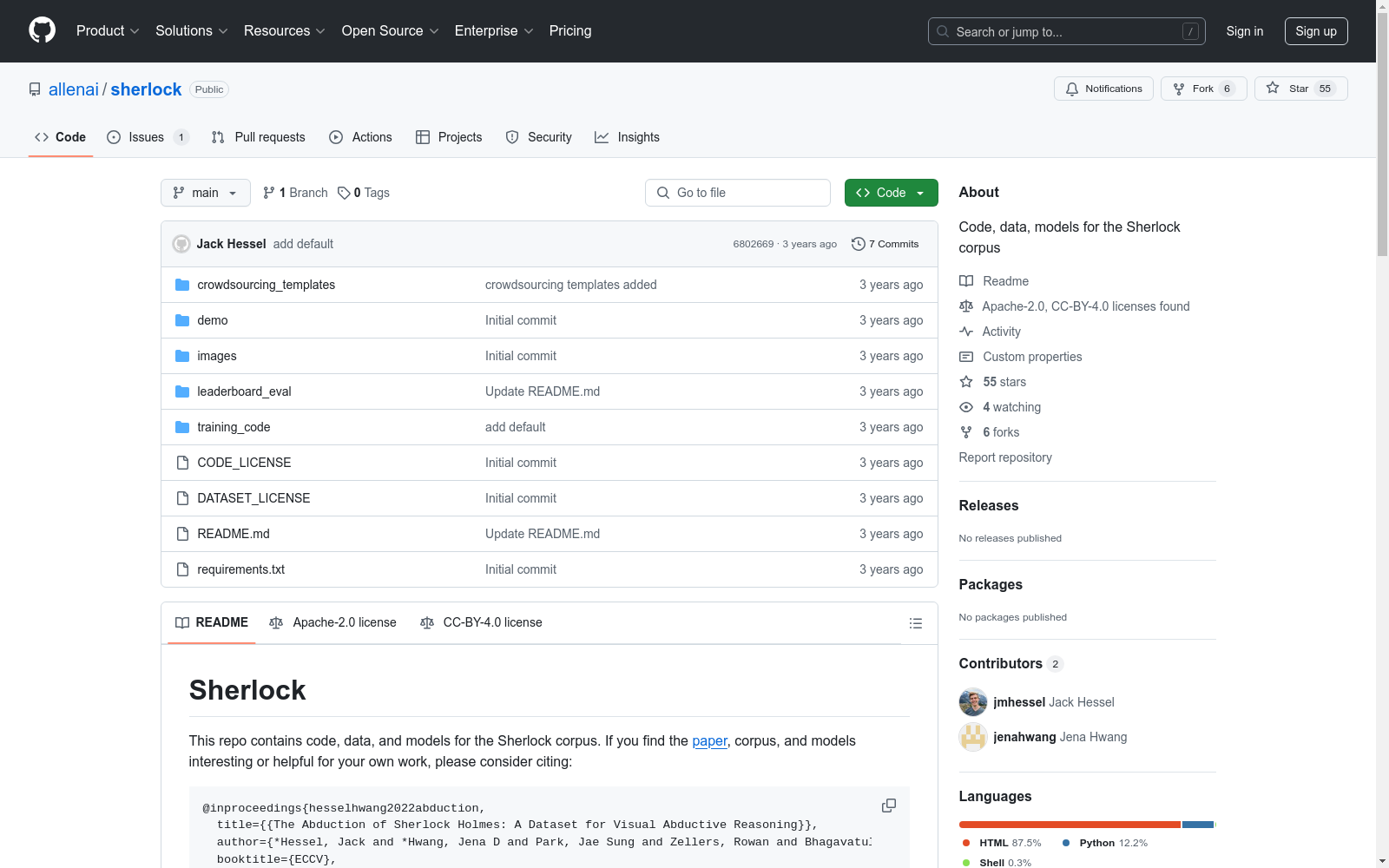
Task: Click the book icon beside Readme
Action: point(966,281)
